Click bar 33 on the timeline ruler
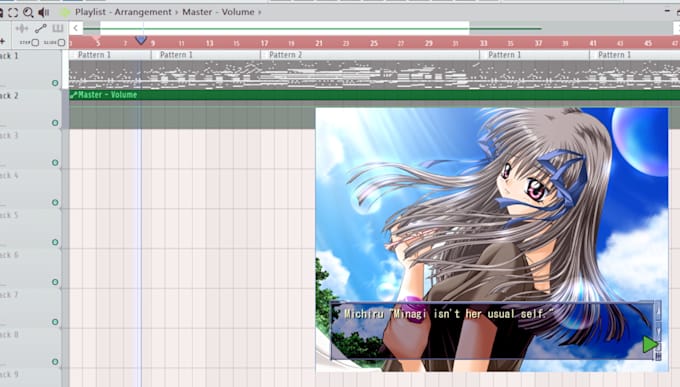The width and height of the screenshot is (680, 387). click(484, 43)
